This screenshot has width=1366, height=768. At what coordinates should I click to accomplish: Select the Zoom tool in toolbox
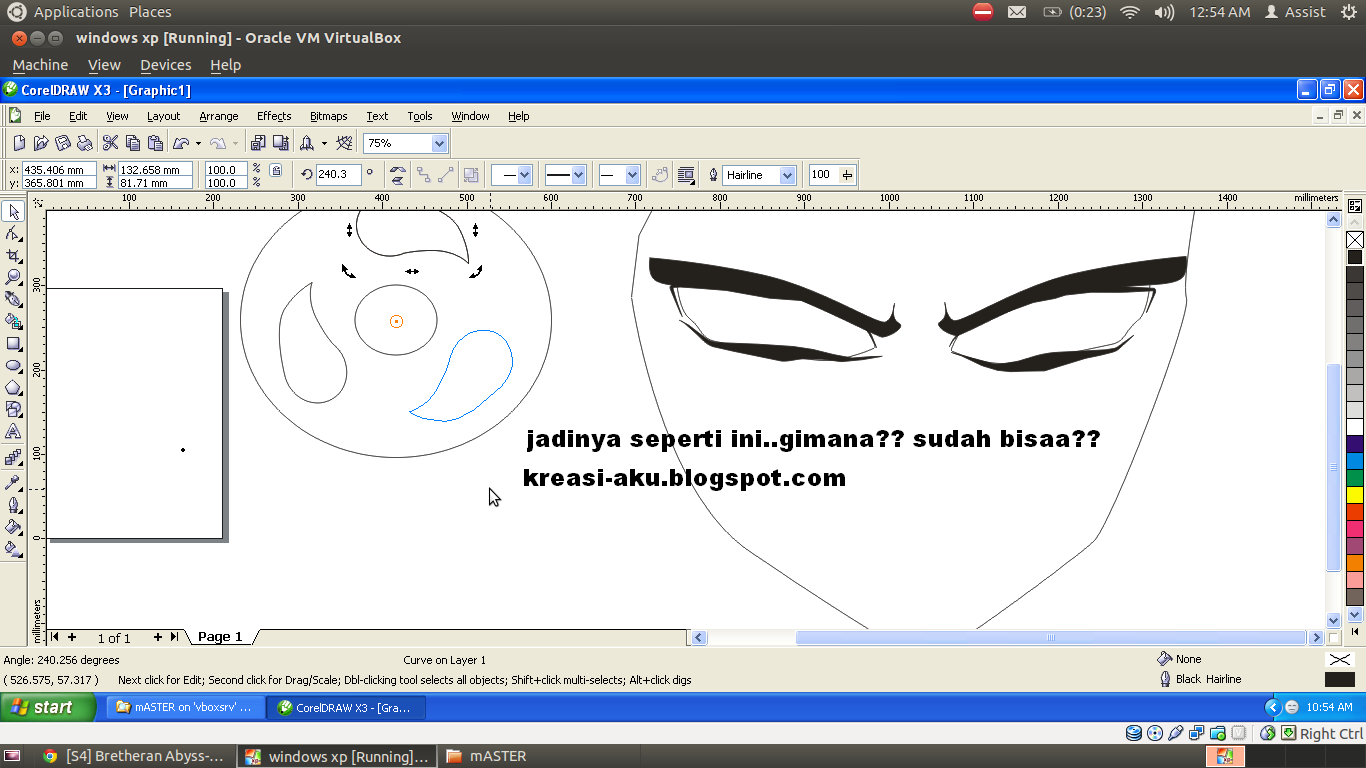[13, 277]
